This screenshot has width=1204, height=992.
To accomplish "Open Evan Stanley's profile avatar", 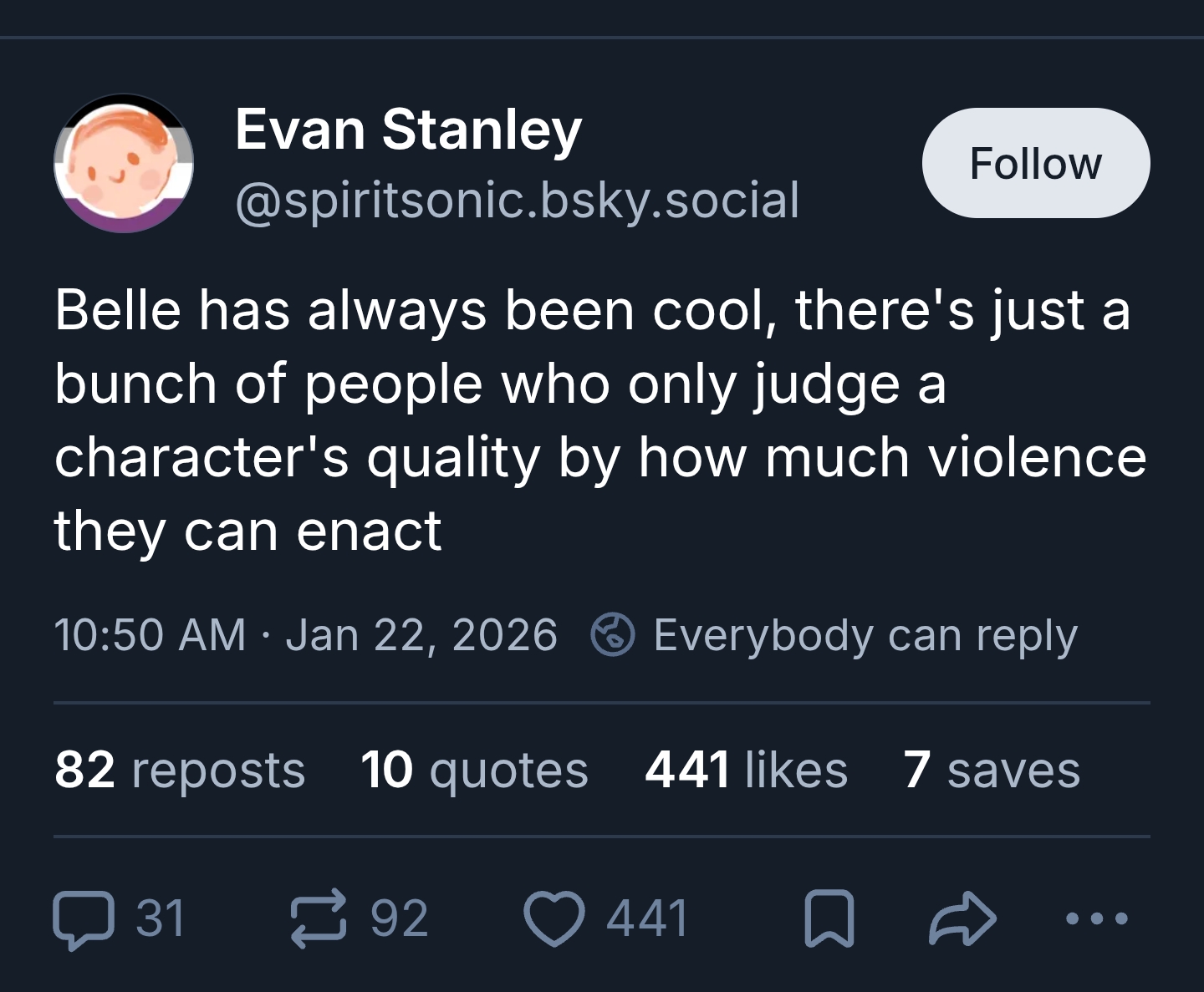I will tap(124, 163).
